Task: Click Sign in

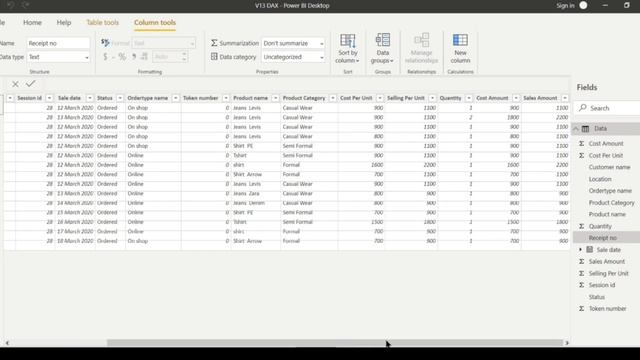Action: [x=565, y=6]
